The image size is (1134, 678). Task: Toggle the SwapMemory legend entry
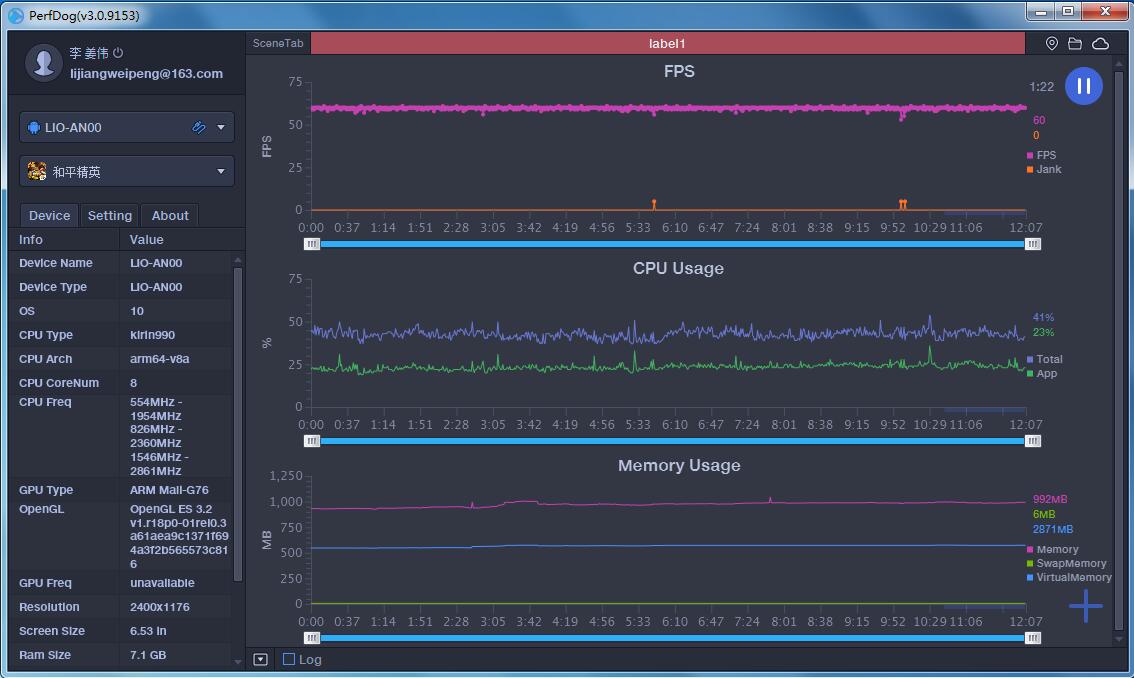point(1070,563)
